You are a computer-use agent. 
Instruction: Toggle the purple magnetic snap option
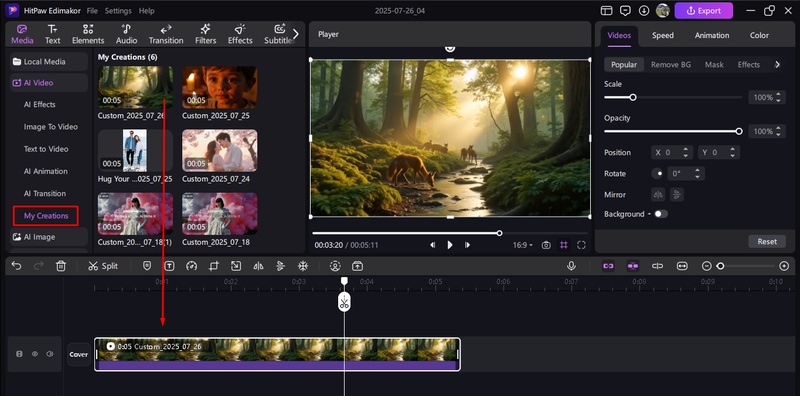click(633, 266)
